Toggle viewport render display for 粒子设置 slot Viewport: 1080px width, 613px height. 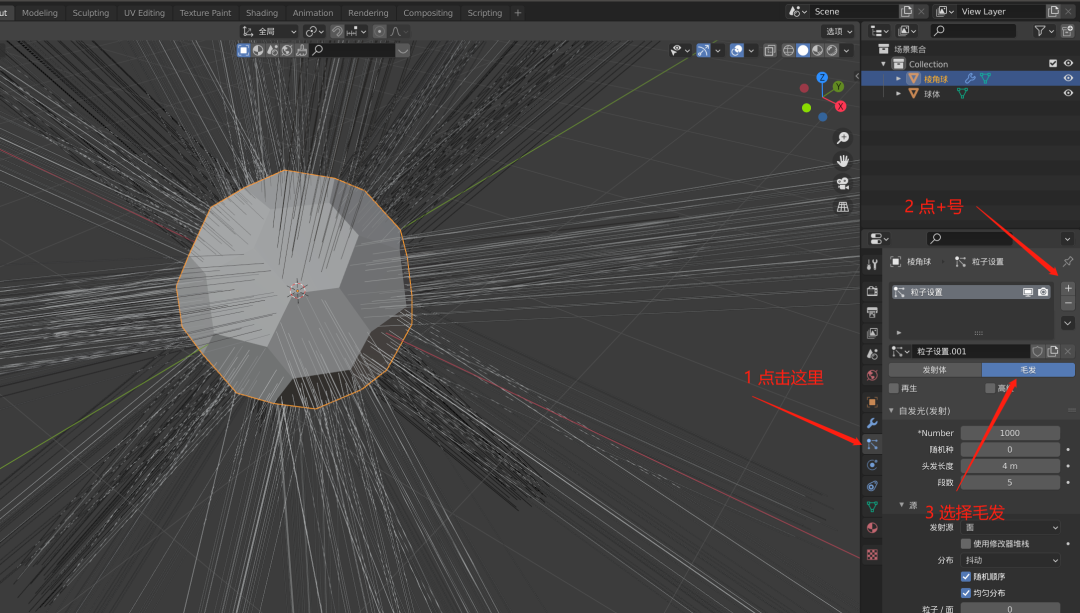(1028, 292)
